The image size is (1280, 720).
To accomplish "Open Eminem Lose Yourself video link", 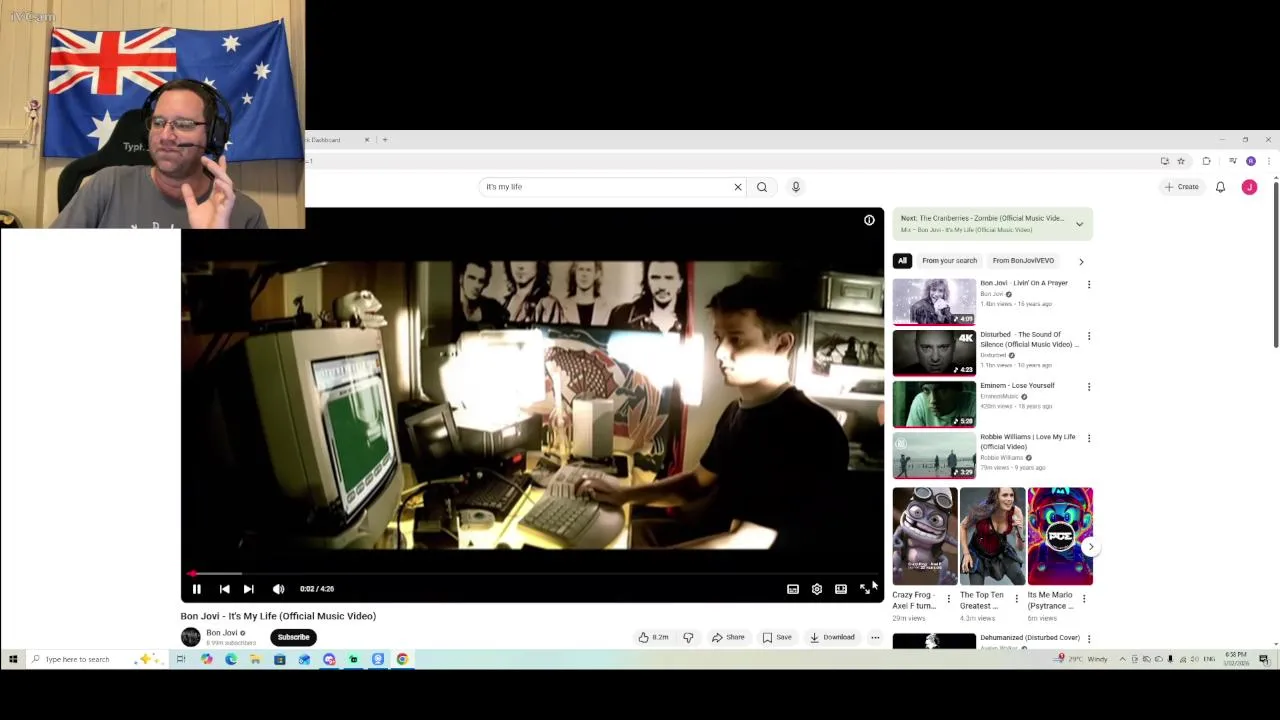I will point(1017,385).
